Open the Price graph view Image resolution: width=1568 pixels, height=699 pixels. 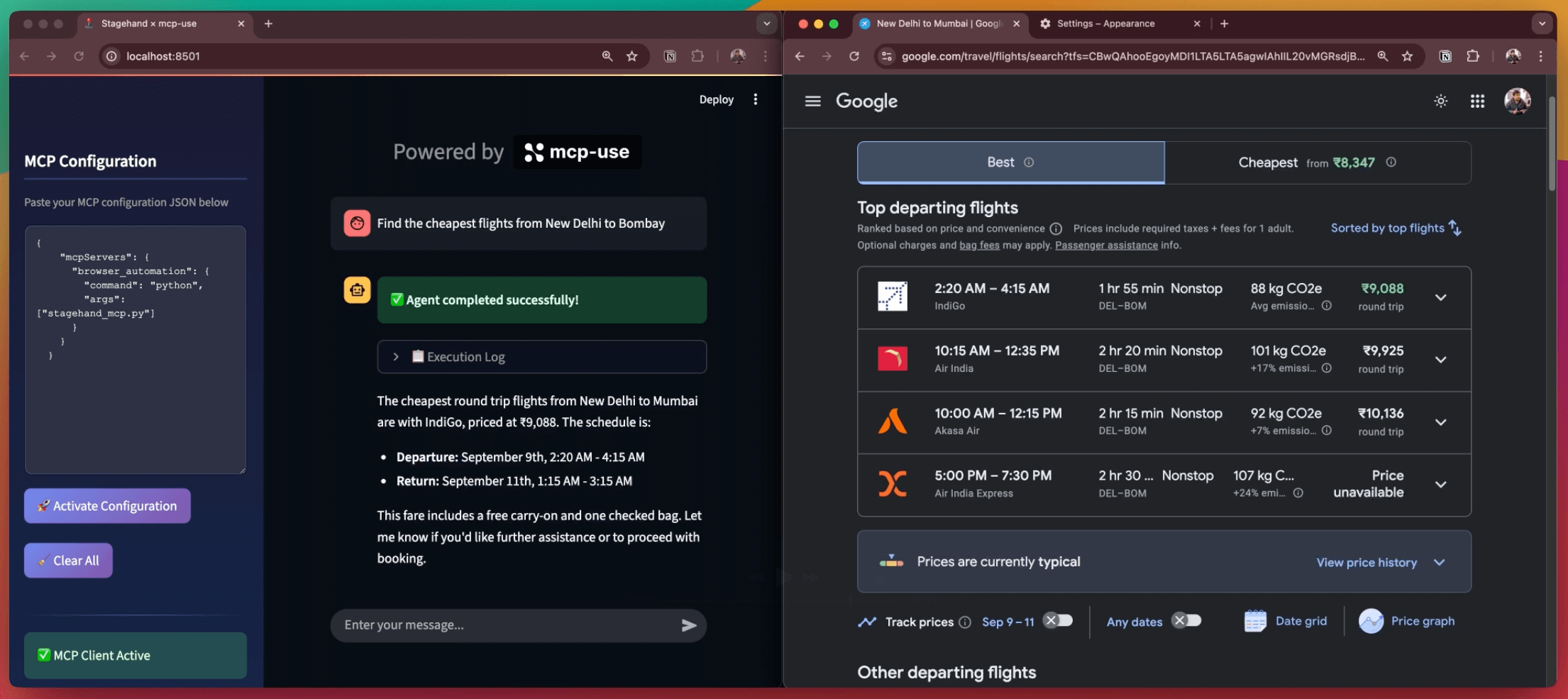(1406, 621)
